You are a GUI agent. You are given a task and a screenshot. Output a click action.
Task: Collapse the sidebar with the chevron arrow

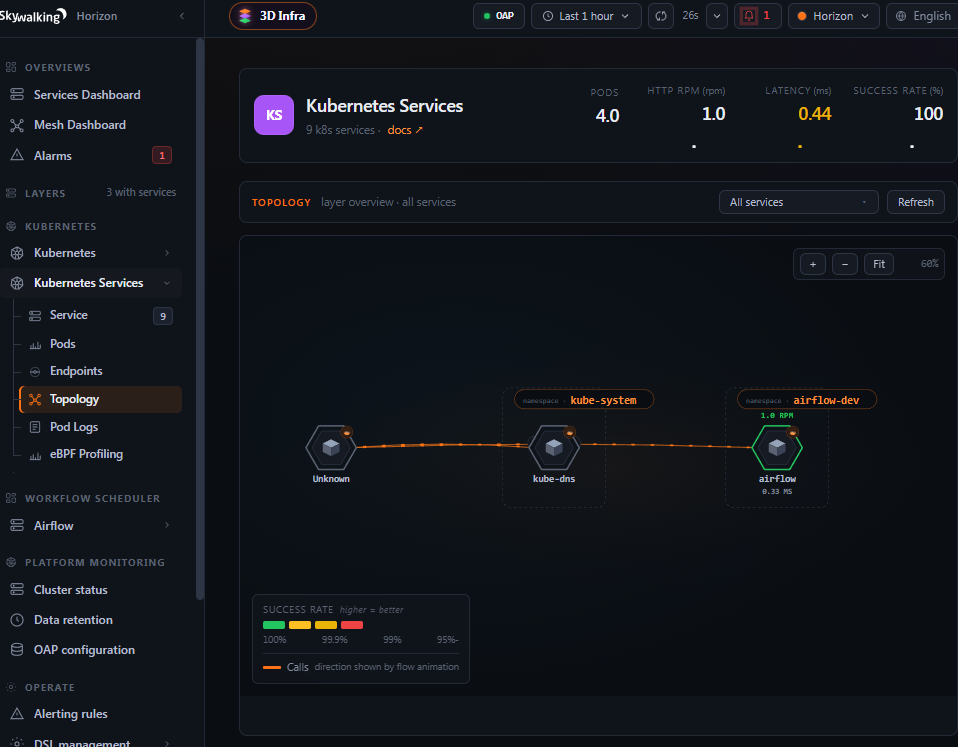181,16
